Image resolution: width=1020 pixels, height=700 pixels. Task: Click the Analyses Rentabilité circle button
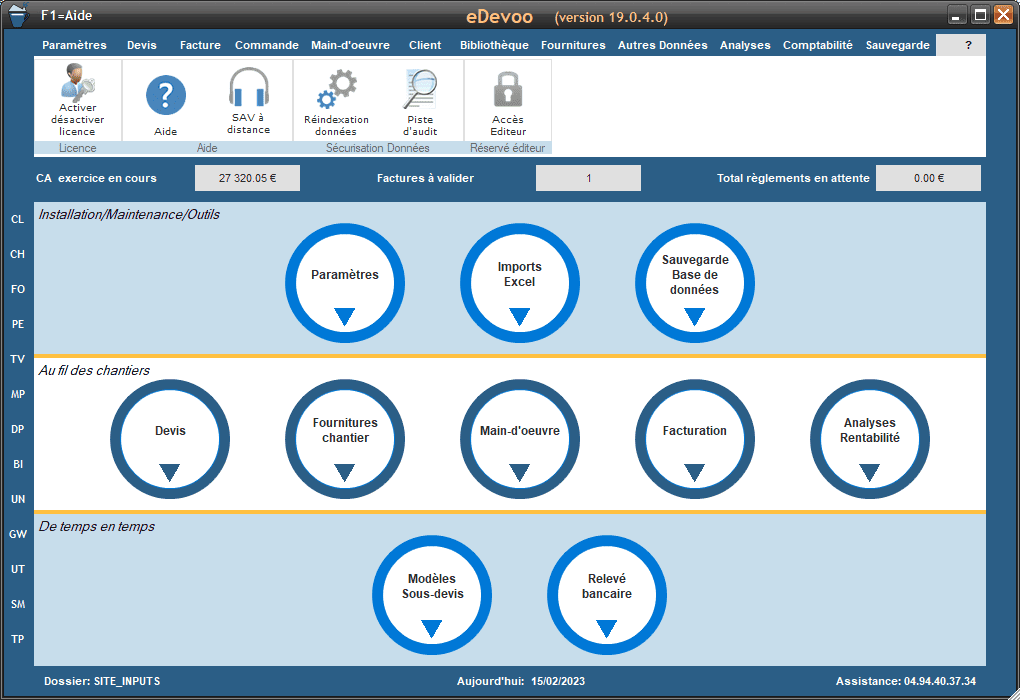click(870, 431)
